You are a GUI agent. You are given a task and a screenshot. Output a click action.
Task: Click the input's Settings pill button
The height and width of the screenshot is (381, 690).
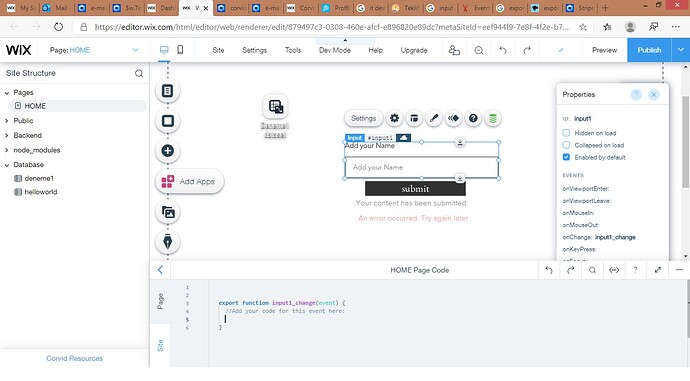coord(363,118)
